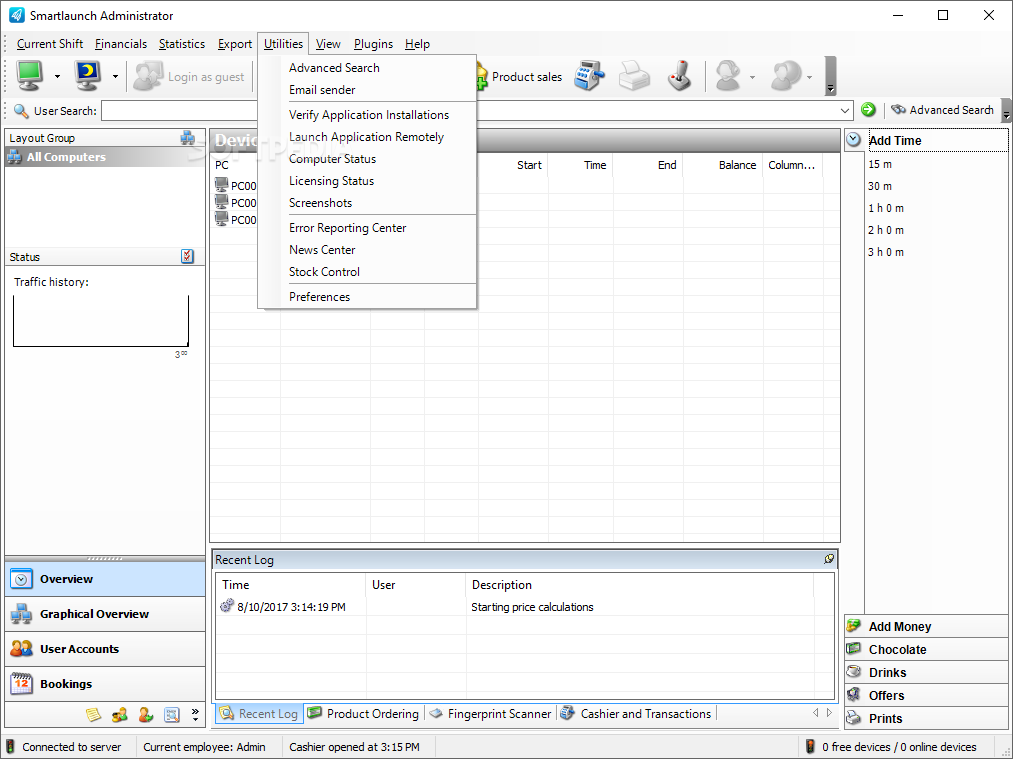Viewport: 1013px width, 759px height.
Task: Select All Computers layout group
Action: coord(105,157)
